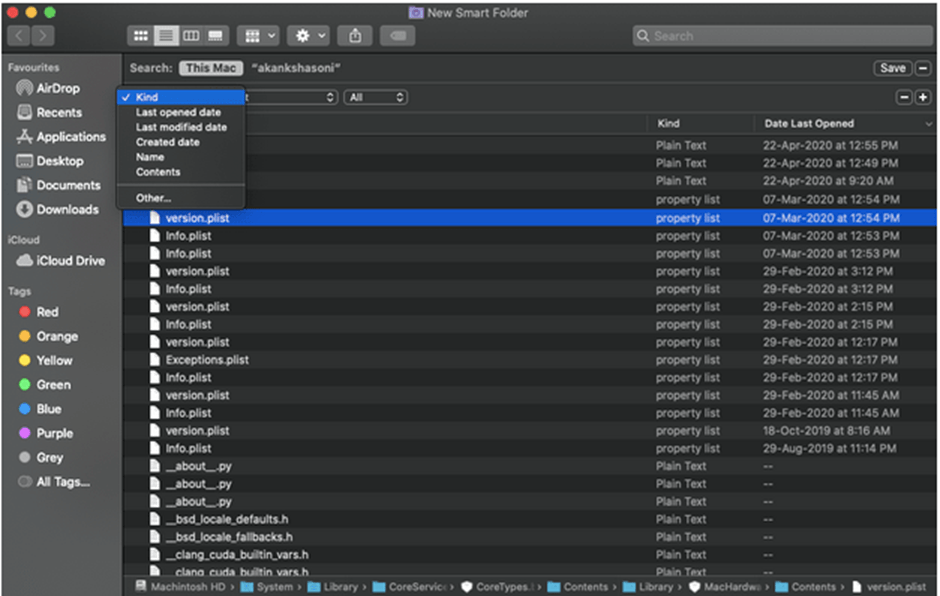Select the Orange tag
The height and width of the screenshot is (596, 940).
[x=48, y=336]
